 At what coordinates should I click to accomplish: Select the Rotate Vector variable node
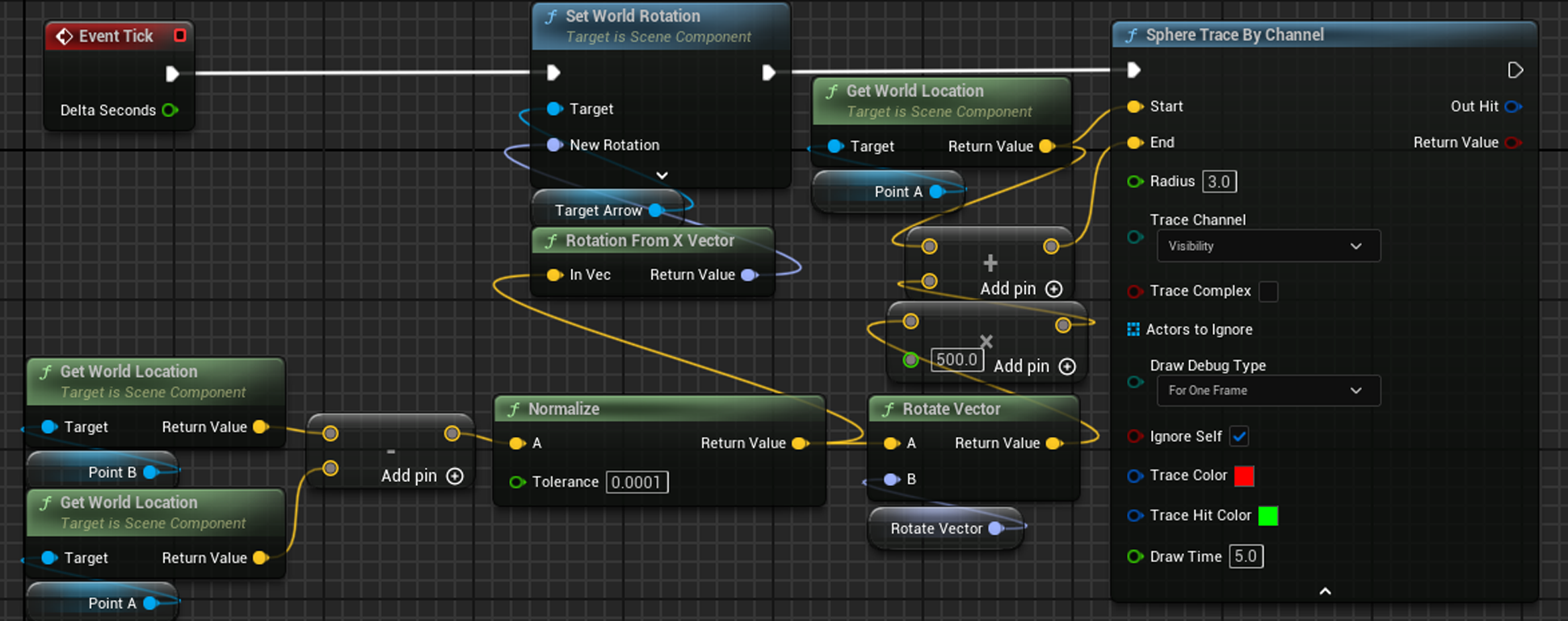(x=945, y=528)
